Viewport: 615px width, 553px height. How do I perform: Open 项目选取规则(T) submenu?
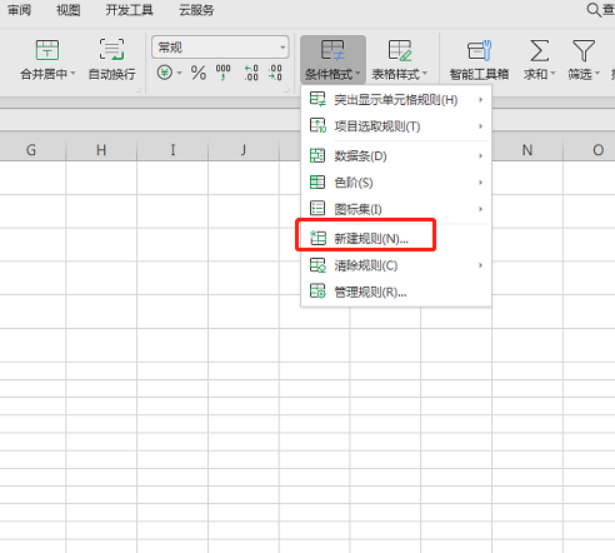pos(396,126)
